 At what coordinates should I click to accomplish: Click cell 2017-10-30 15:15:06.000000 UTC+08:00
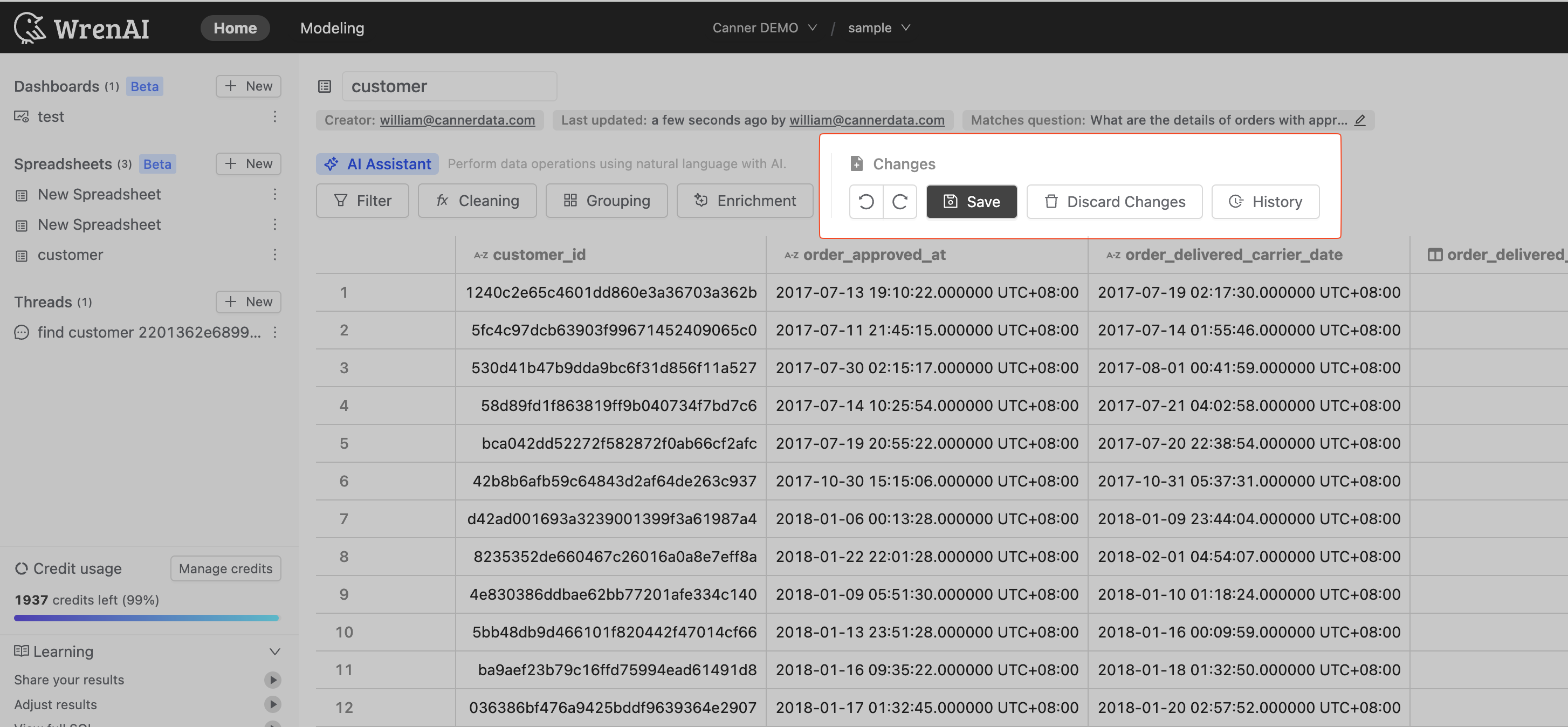(x=926, y=481)
